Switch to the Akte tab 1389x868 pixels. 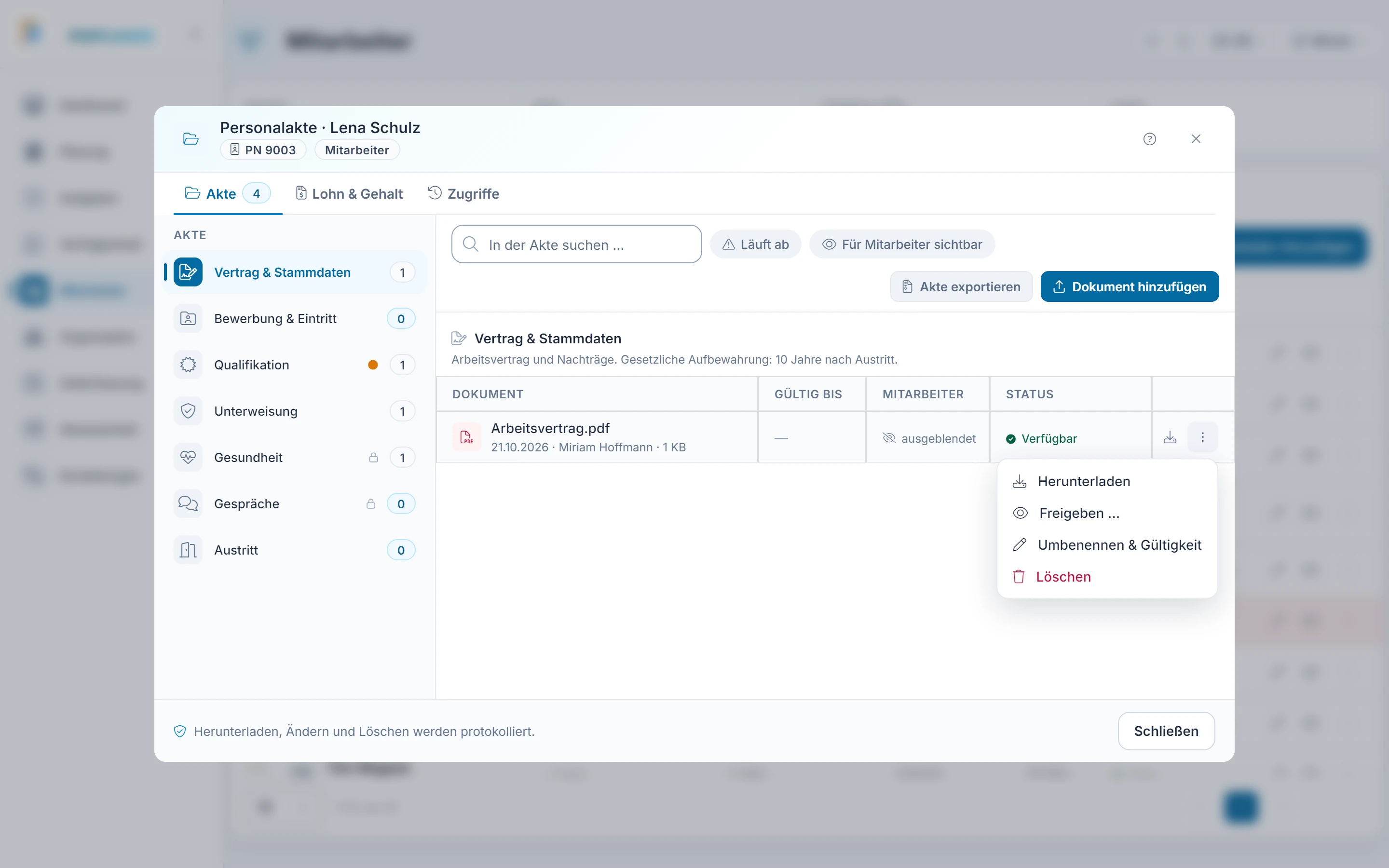point(227,194)
